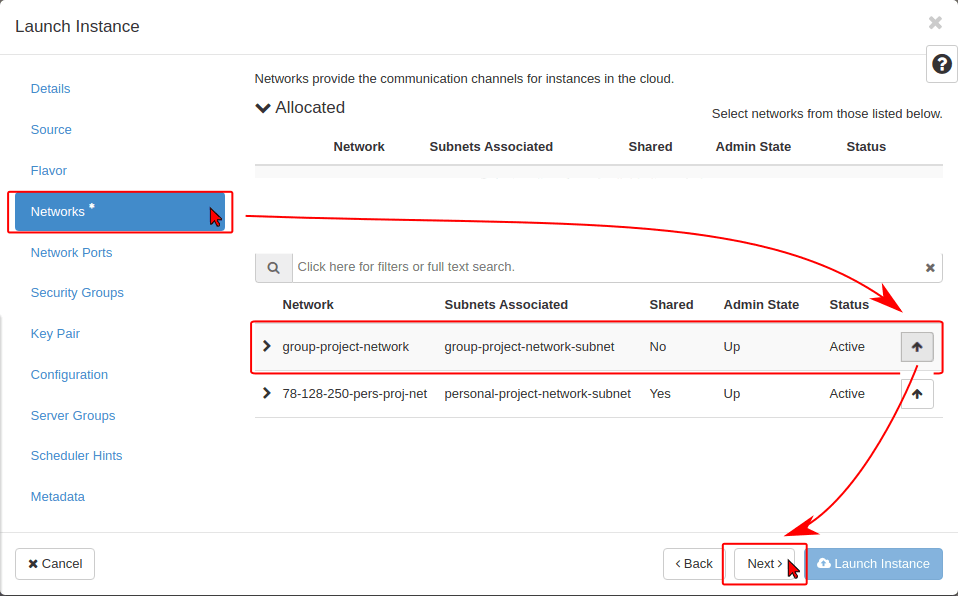958x596 pixels.
Task: Switch to the Source step
Action: tap(51, 130)
